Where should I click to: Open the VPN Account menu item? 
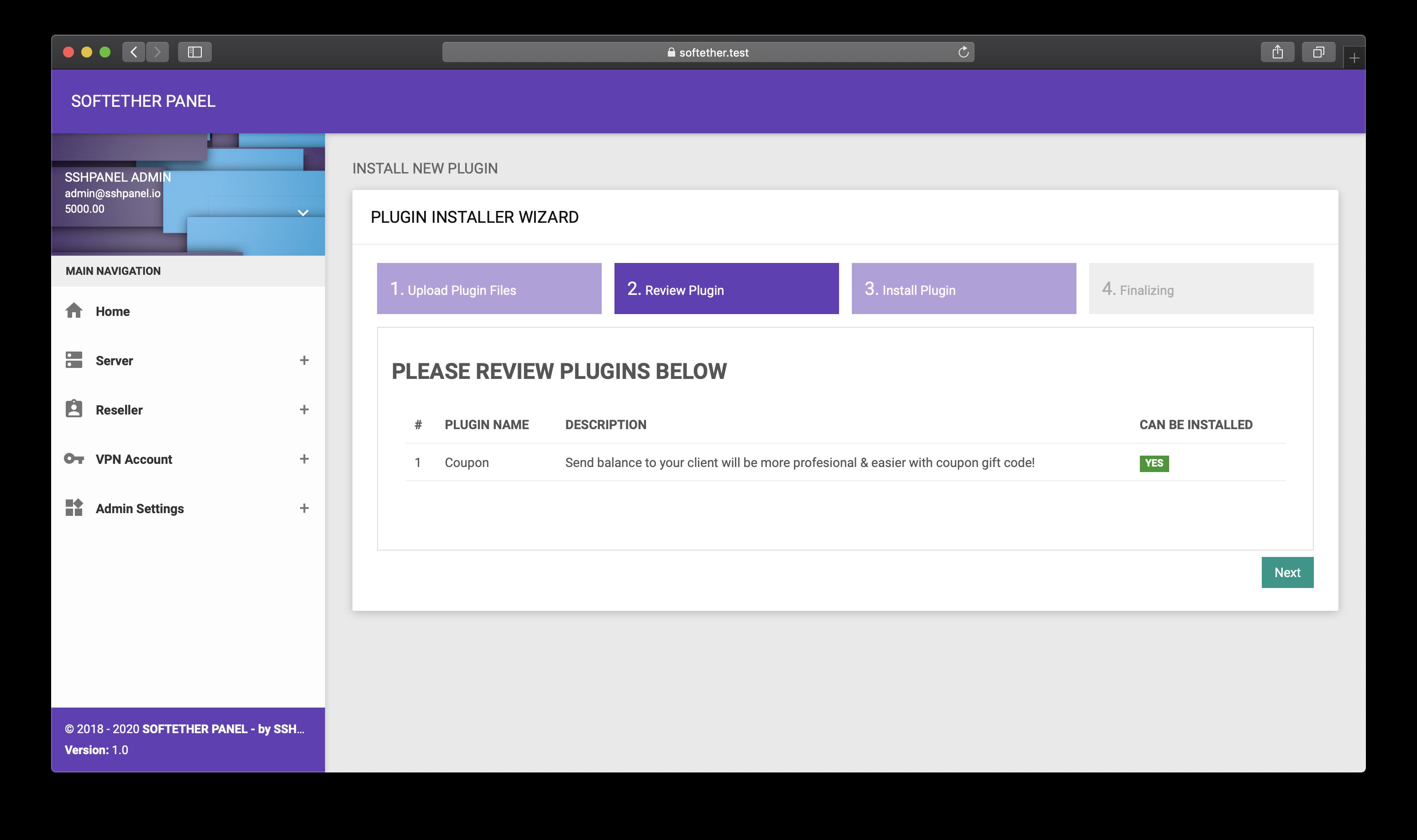tap(188, 458)
